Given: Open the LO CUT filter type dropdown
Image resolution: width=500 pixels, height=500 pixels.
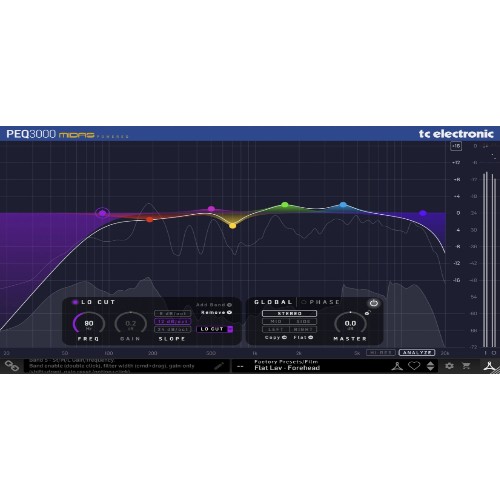Looking at the screenshot, I should click(x=215, y=329).
